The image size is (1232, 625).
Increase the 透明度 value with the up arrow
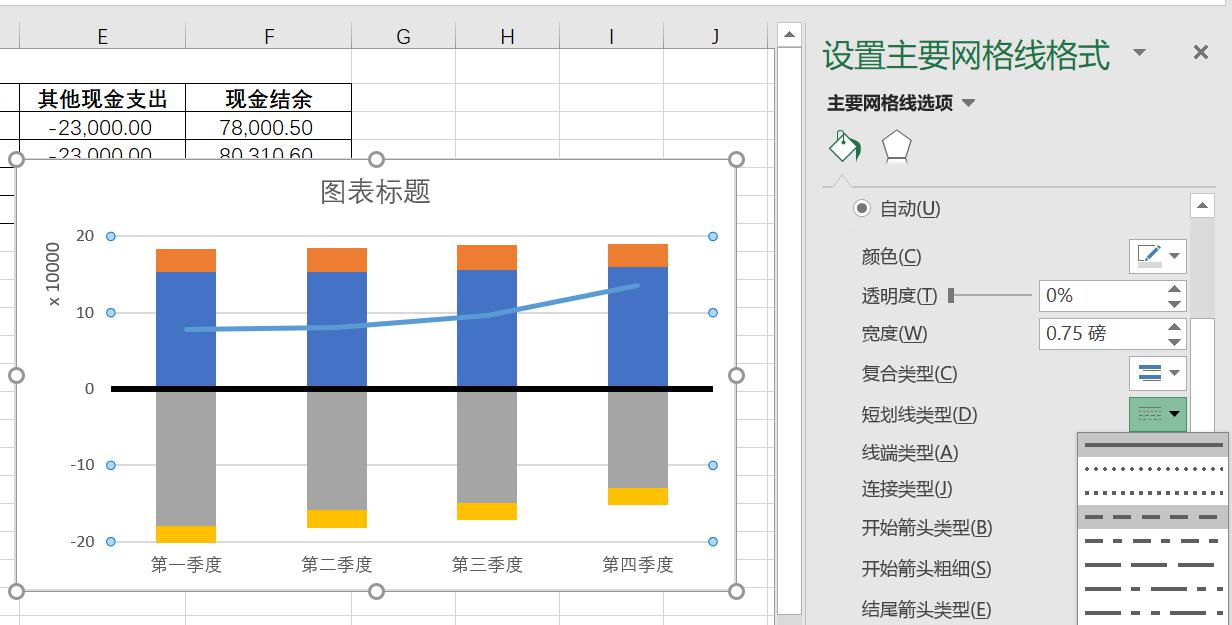point(1175,288)
